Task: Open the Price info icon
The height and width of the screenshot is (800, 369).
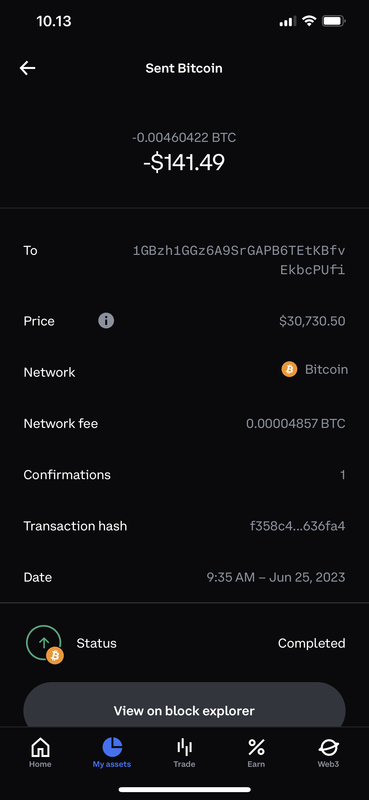Action: 106,321
